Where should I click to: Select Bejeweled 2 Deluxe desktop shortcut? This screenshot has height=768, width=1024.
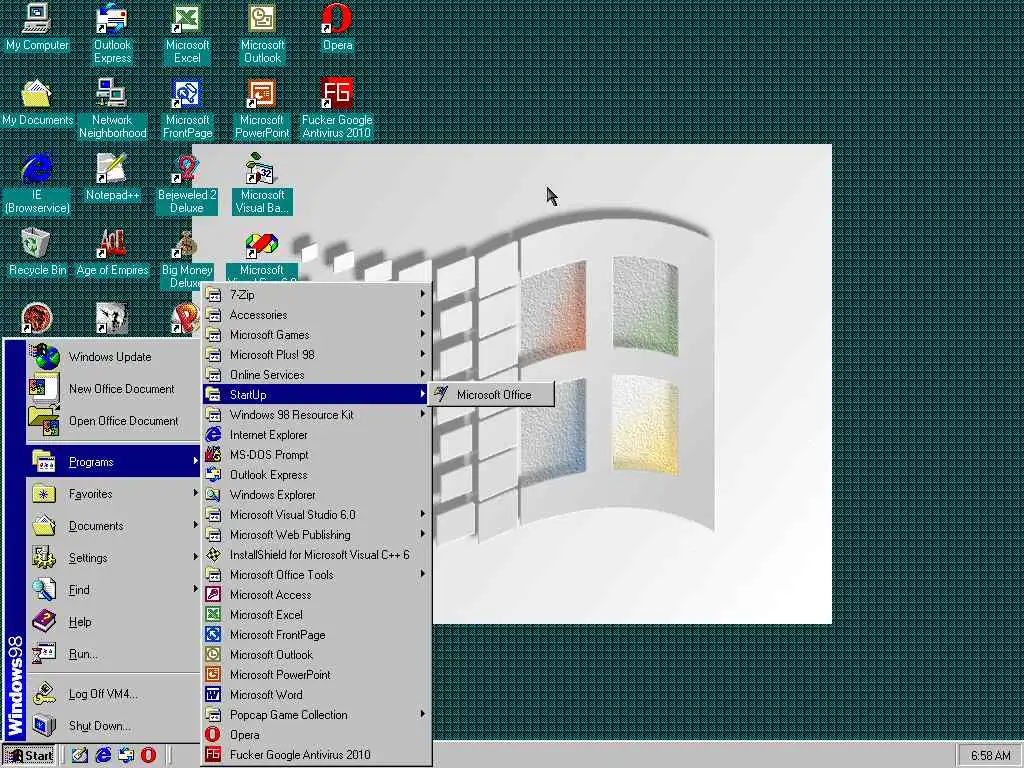[187, 184]
